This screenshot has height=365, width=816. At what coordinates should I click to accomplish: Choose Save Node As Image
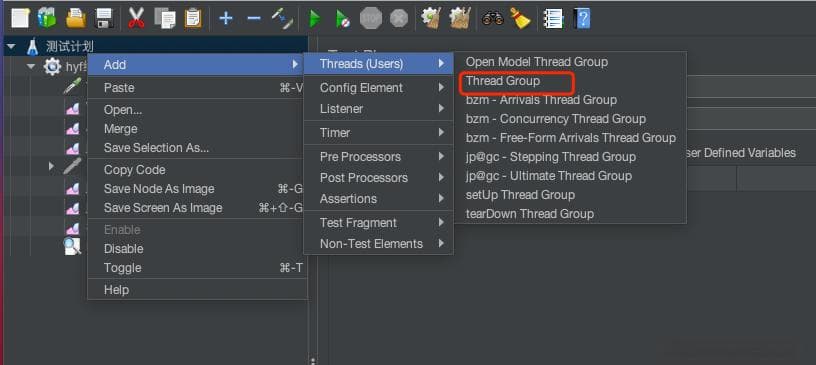point(197,188)
